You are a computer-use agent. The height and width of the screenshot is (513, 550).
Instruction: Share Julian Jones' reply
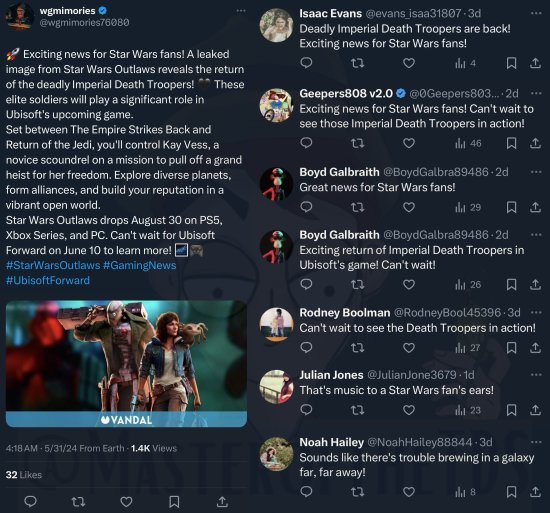[x=535, y=410]
